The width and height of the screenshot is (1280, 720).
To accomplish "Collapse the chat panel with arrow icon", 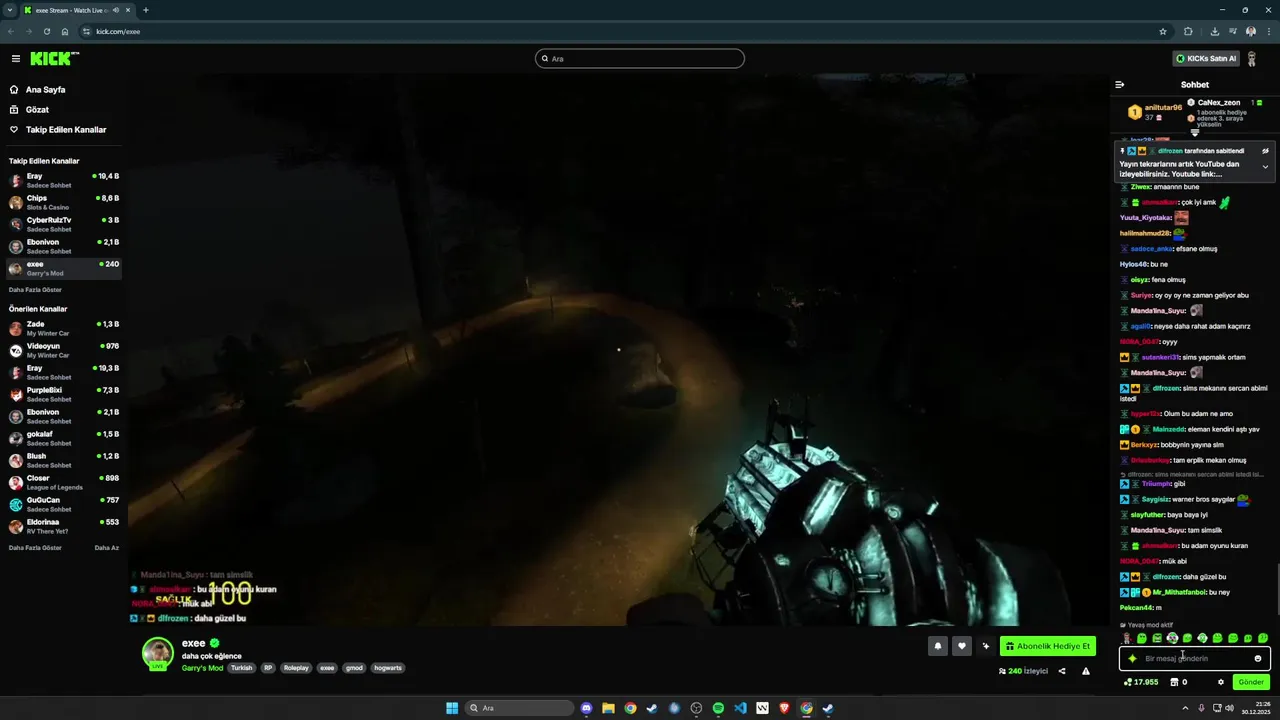I will 1120,85.
